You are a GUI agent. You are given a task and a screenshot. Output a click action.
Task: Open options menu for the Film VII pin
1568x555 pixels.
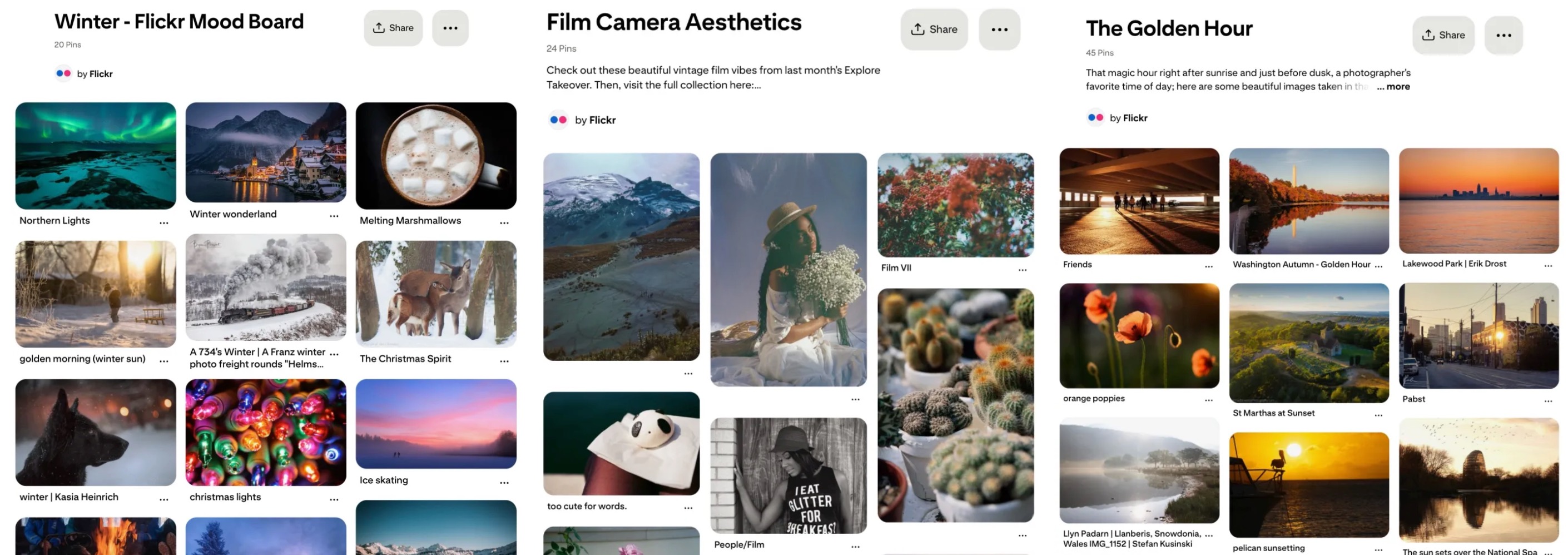1022,270
